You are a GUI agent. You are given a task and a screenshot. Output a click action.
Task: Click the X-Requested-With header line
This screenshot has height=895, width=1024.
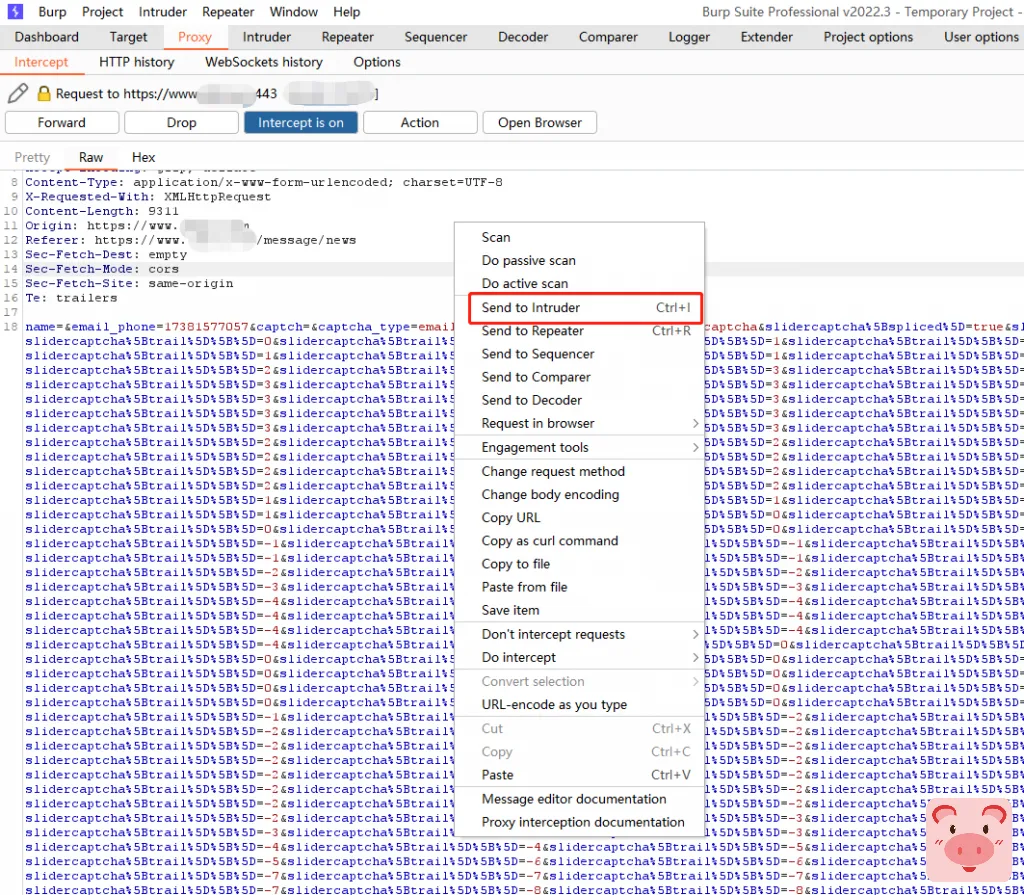(148, 197)
